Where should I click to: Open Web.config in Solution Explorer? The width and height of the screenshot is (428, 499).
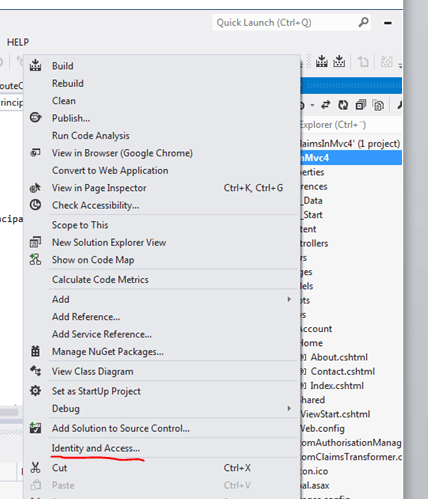point(322,428)
